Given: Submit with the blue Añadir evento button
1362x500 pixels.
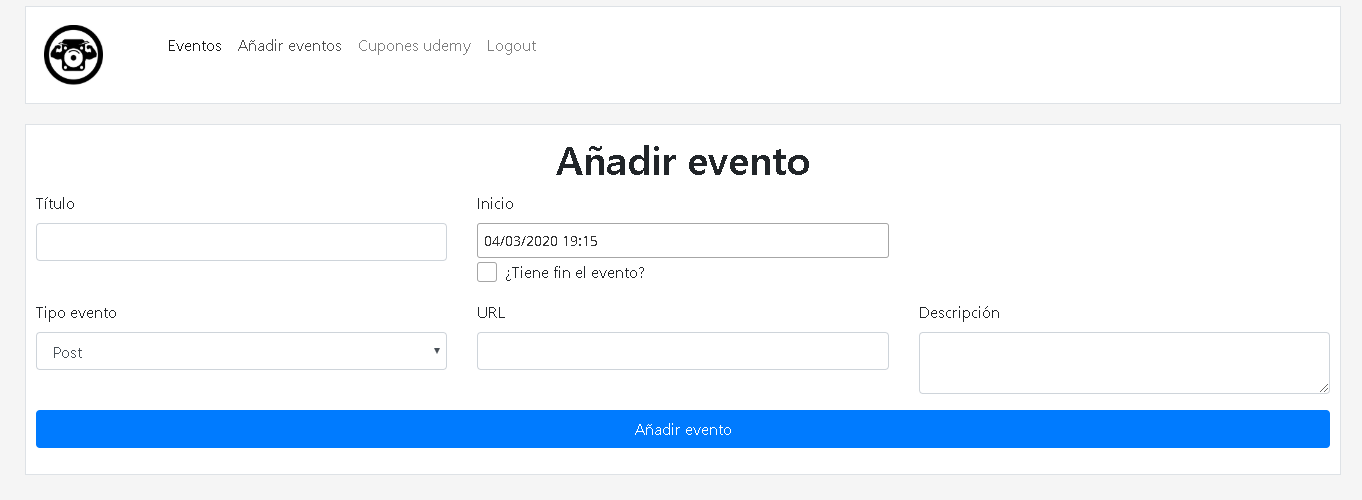Looking at the screenshot, I should click(683, 429).
